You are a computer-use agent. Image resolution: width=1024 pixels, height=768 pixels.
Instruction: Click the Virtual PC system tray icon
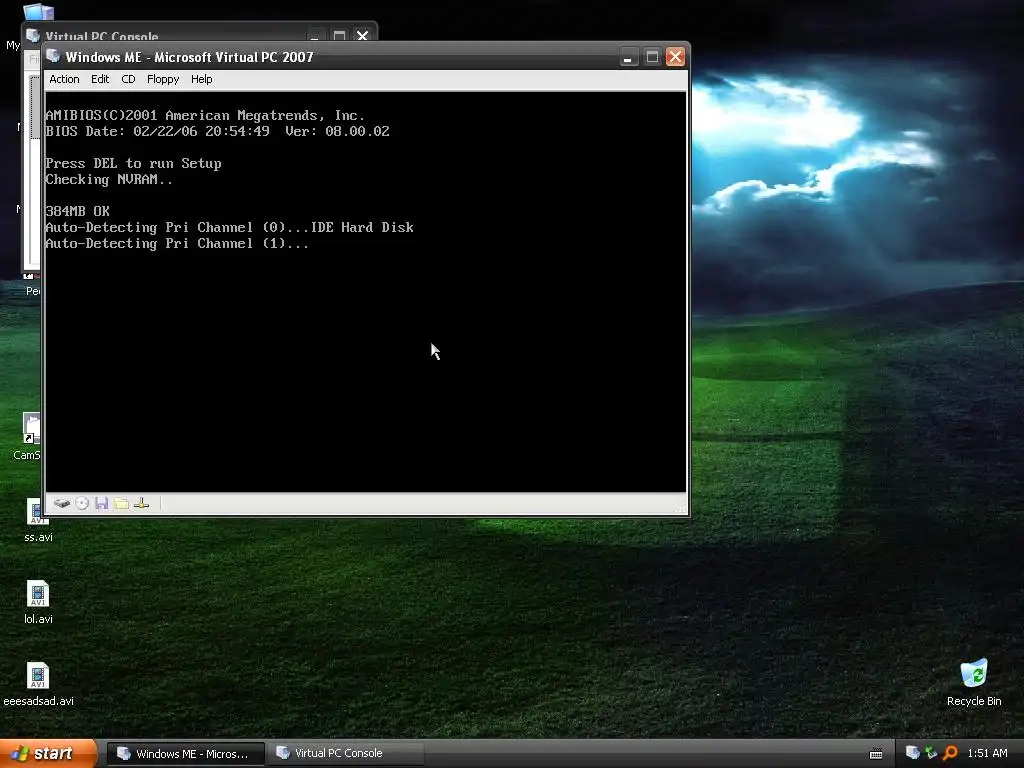click(x=912, y=753)
